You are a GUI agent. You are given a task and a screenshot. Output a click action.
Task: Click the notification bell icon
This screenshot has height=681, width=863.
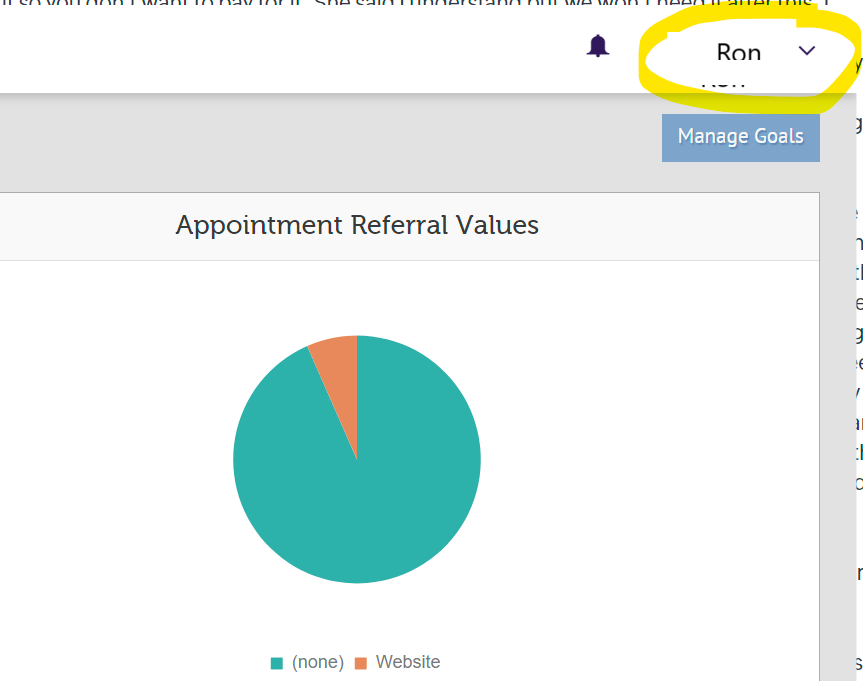(598, 46)
